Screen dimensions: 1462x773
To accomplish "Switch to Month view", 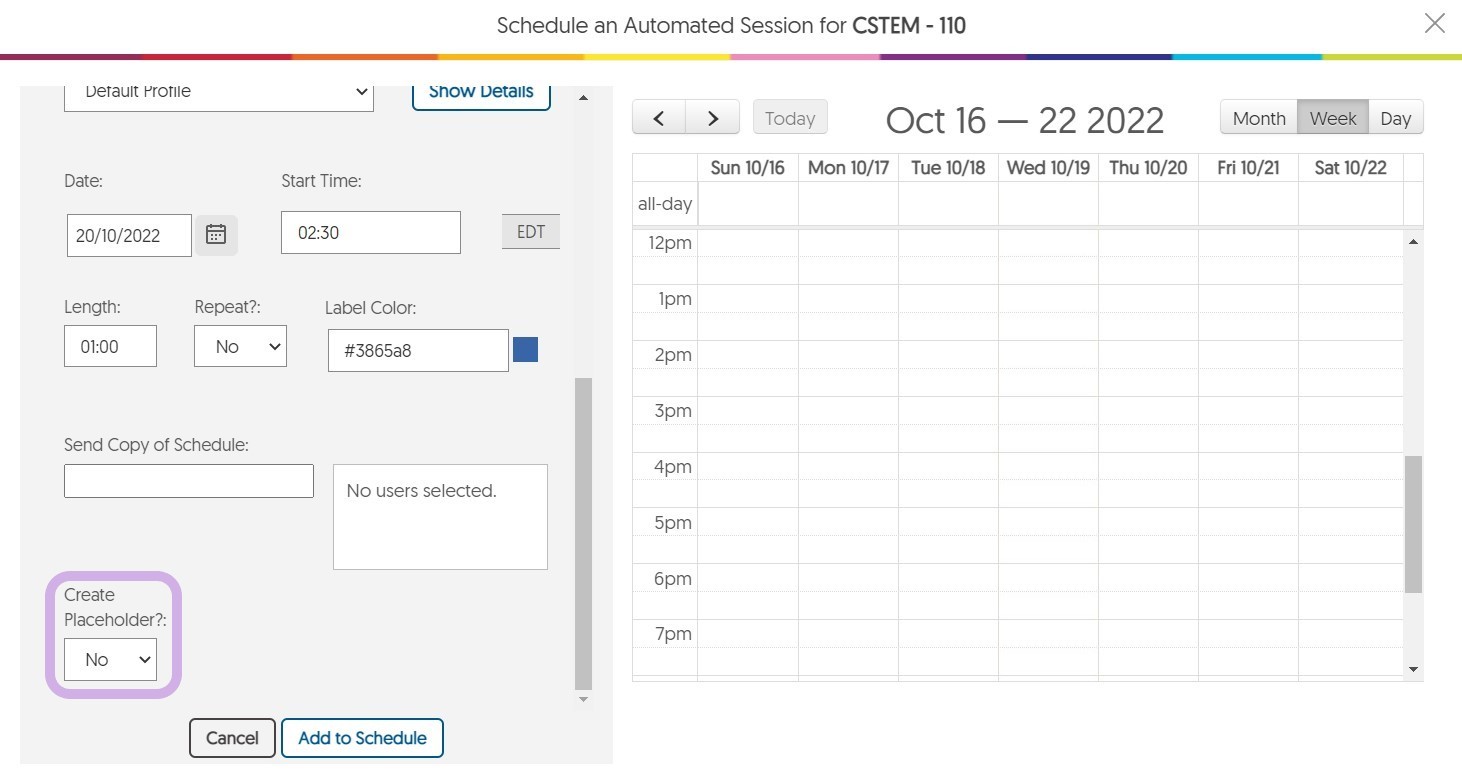I will (x=1258, y=118).
